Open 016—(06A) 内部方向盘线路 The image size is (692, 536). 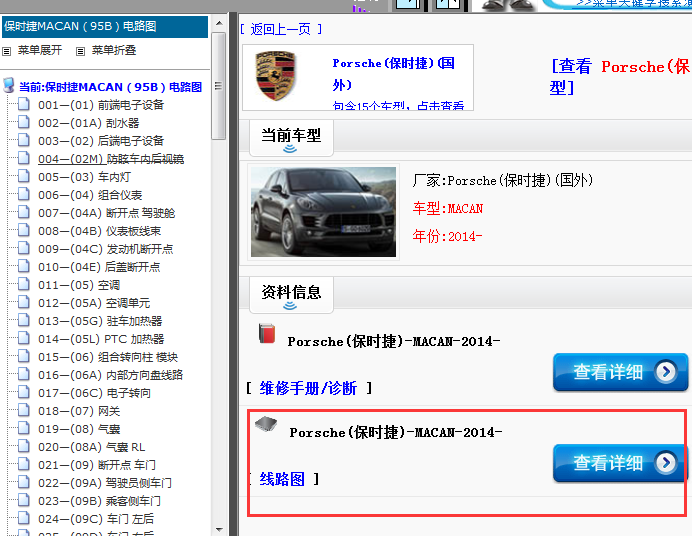tap(110, 375)
